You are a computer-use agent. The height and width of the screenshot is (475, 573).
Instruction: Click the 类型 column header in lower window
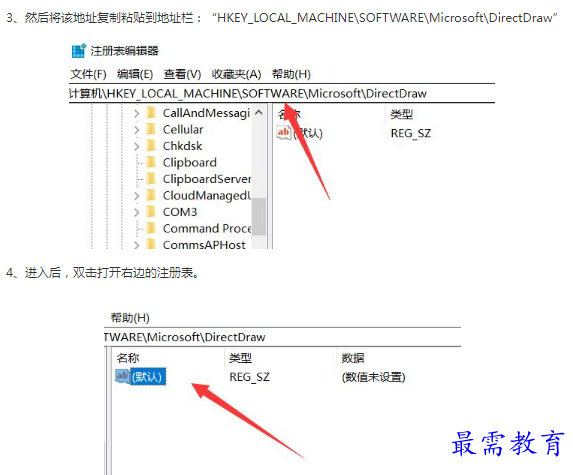coord(240,358)
